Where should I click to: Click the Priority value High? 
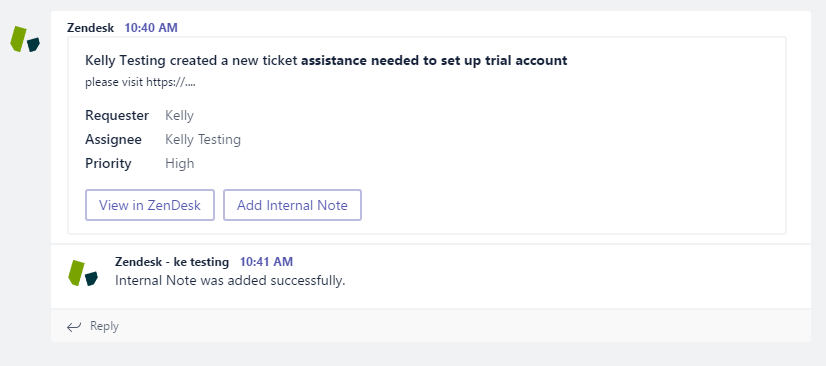click(180, 163)
